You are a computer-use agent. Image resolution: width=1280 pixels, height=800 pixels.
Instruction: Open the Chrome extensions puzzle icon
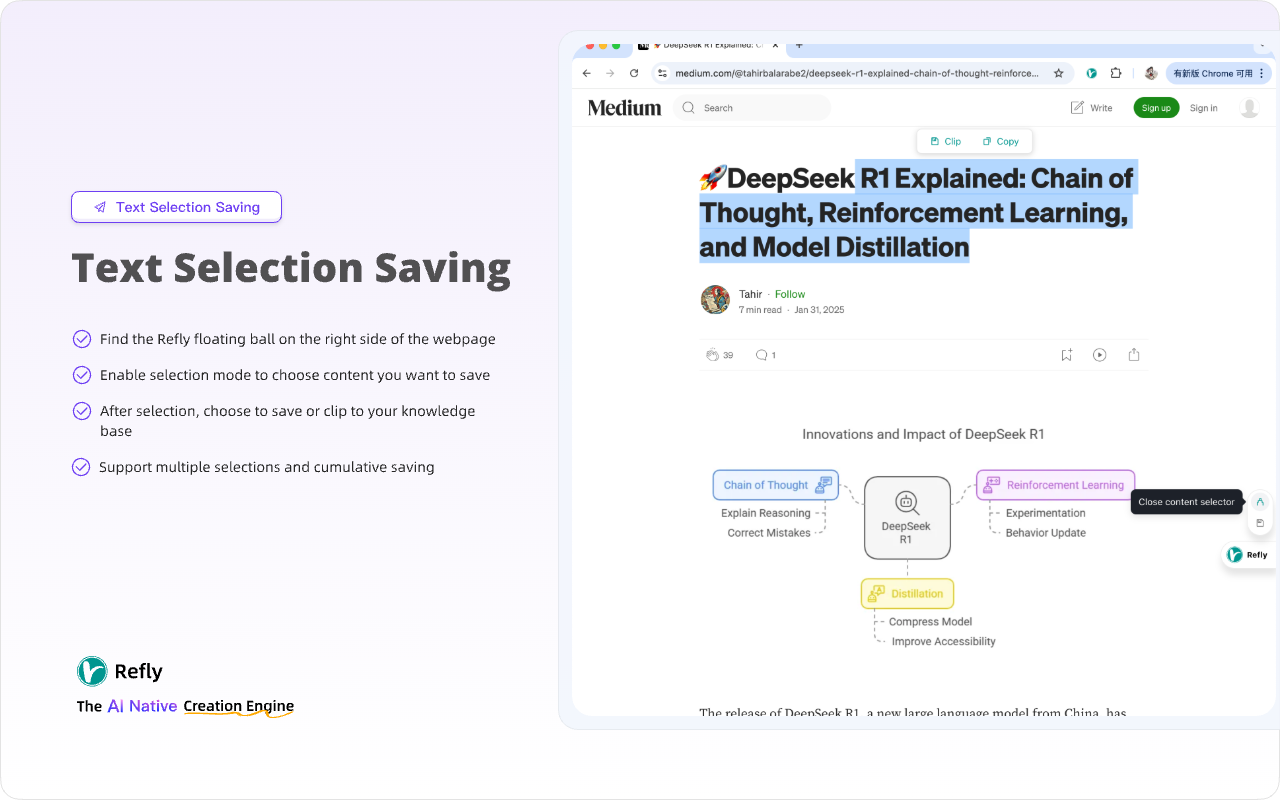1116,73
